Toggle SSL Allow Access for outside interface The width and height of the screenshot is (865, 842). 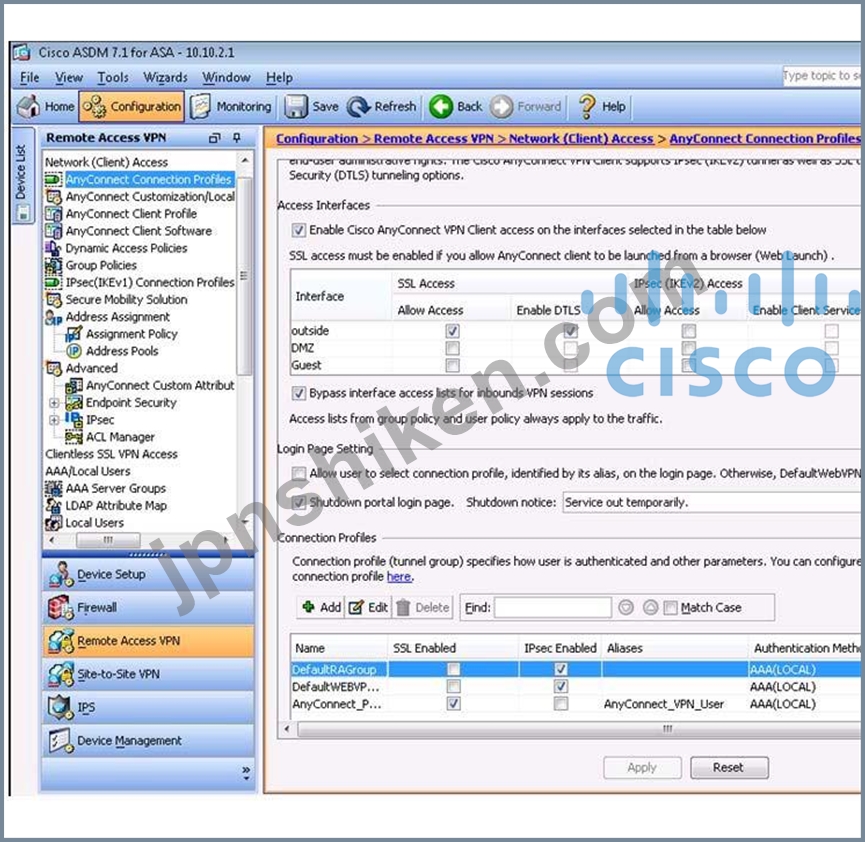[452, 331]
